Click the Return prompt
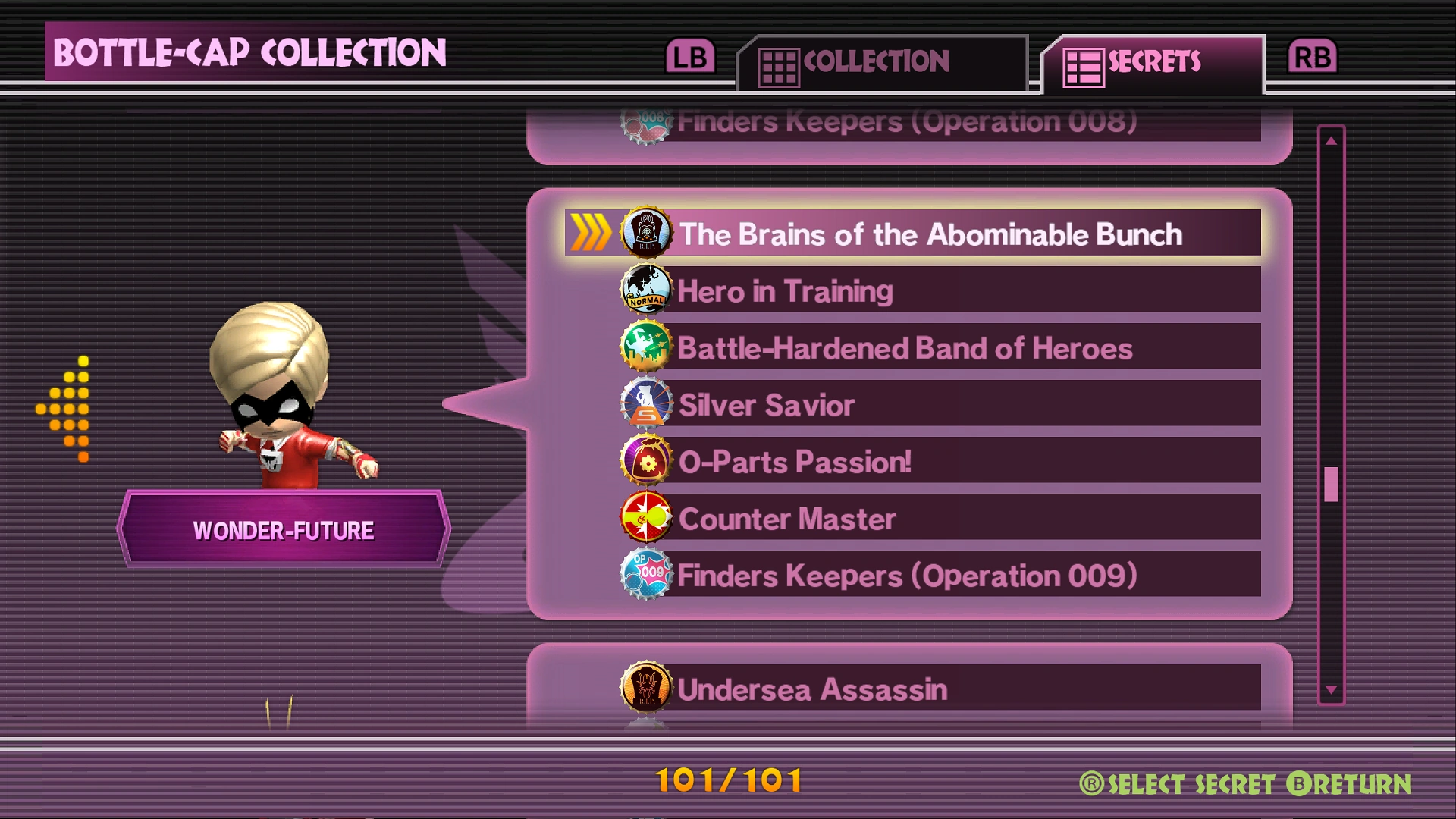This screenshot has width=1456, height=819. point(1349,784)
